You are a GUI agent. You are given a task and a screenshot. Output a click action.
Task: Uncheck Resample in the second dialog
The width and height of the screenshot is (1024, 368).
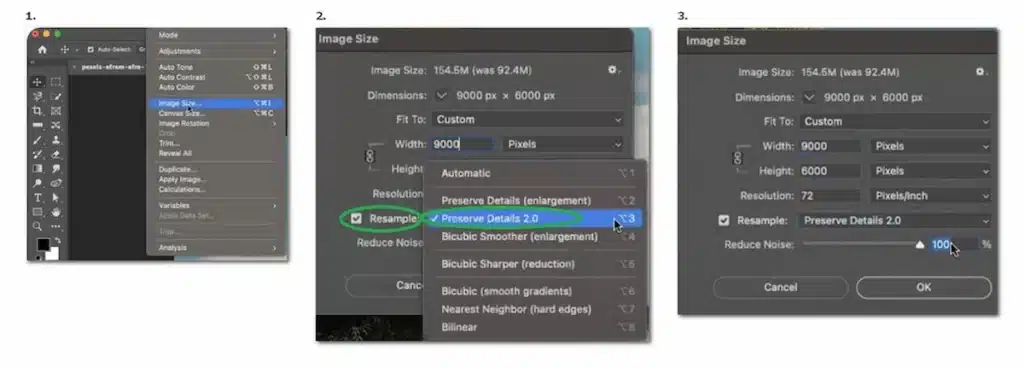(356, 219)
